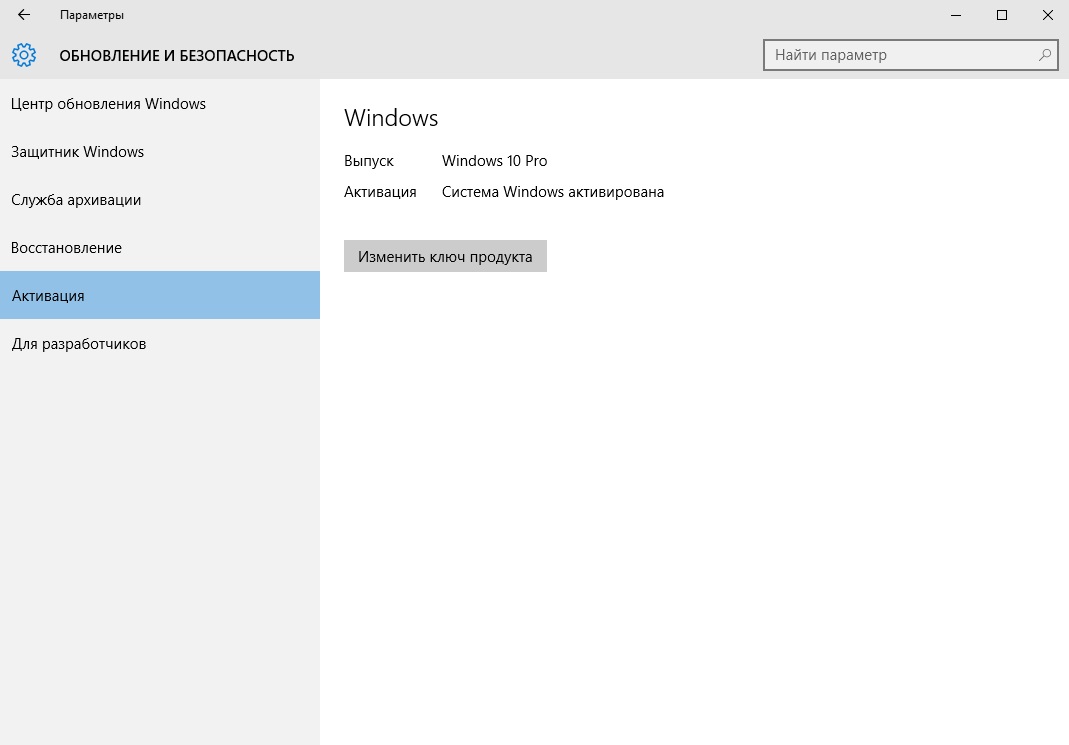Click "Система Windows активирована" status text

pyautogui.click(x=553, y=192)
